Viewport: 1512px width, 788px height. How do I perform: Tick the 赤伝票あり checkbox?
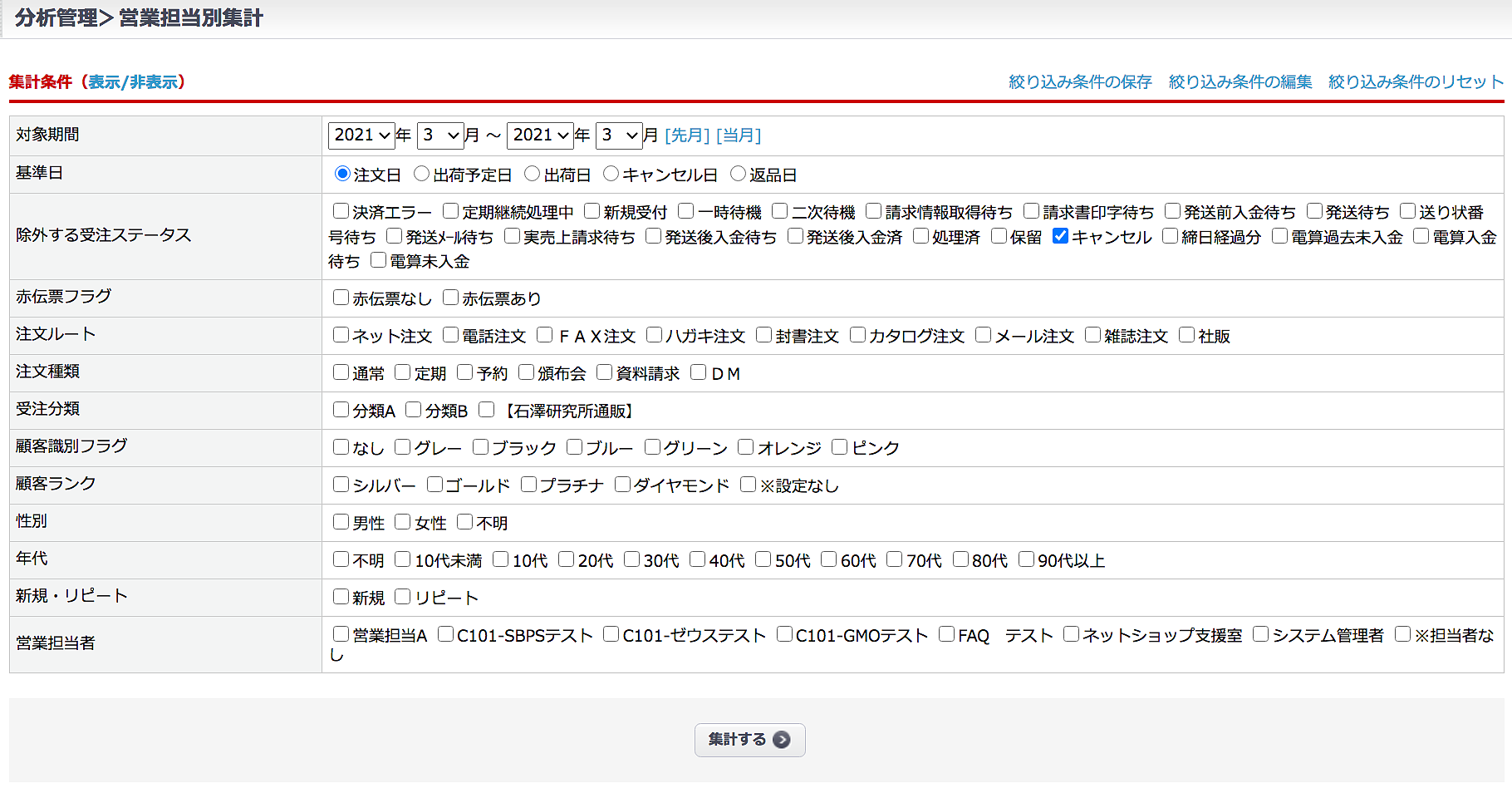coord(450,298)
